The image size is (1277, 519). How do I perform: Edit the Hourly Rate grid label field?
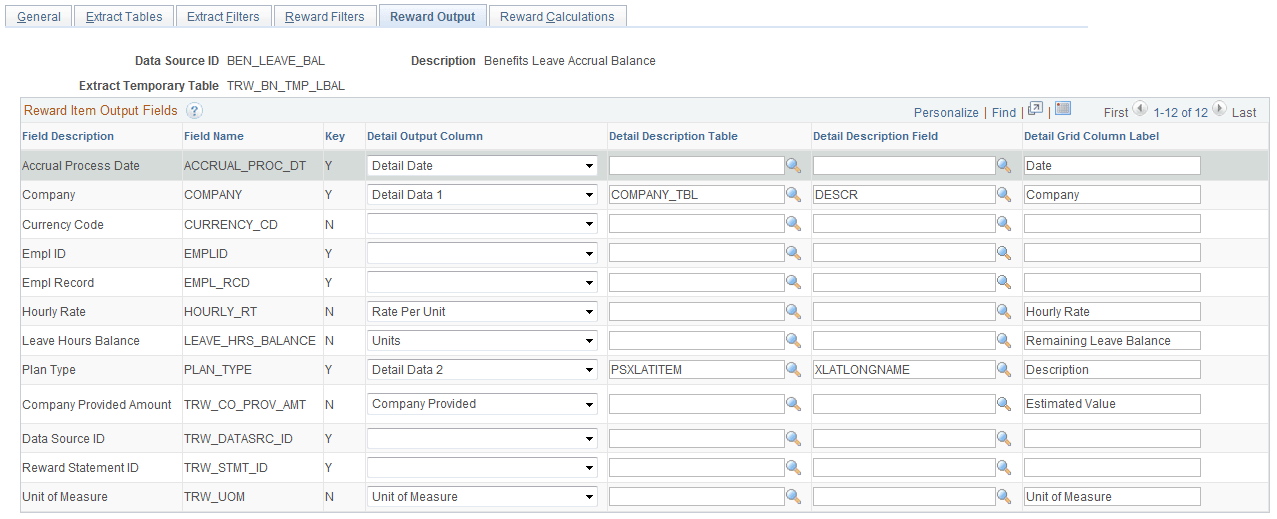tap(1112, 311)
